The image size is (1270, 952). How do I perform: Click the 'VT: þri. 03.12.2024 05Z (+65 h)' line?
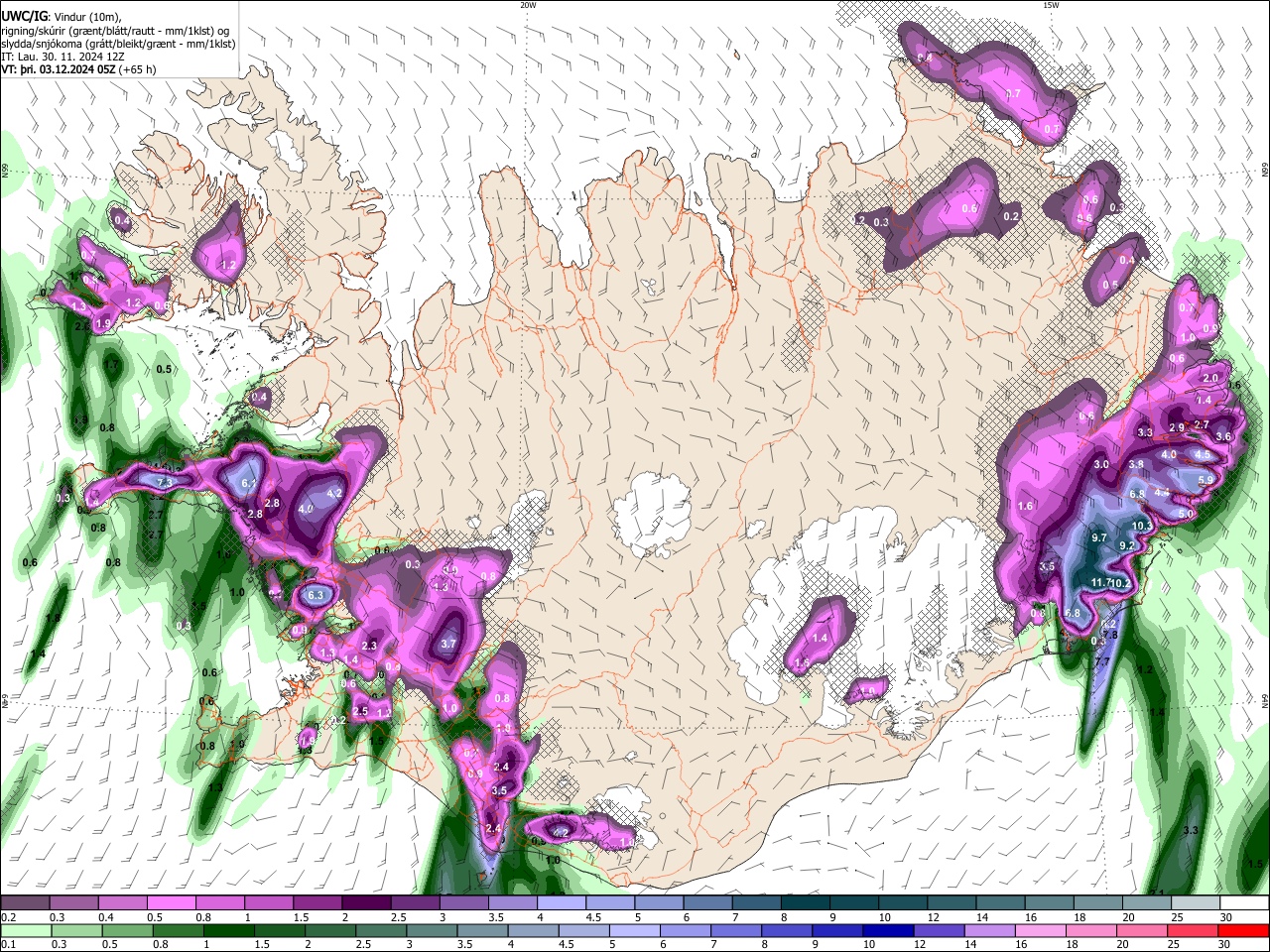tap(78, 70)
